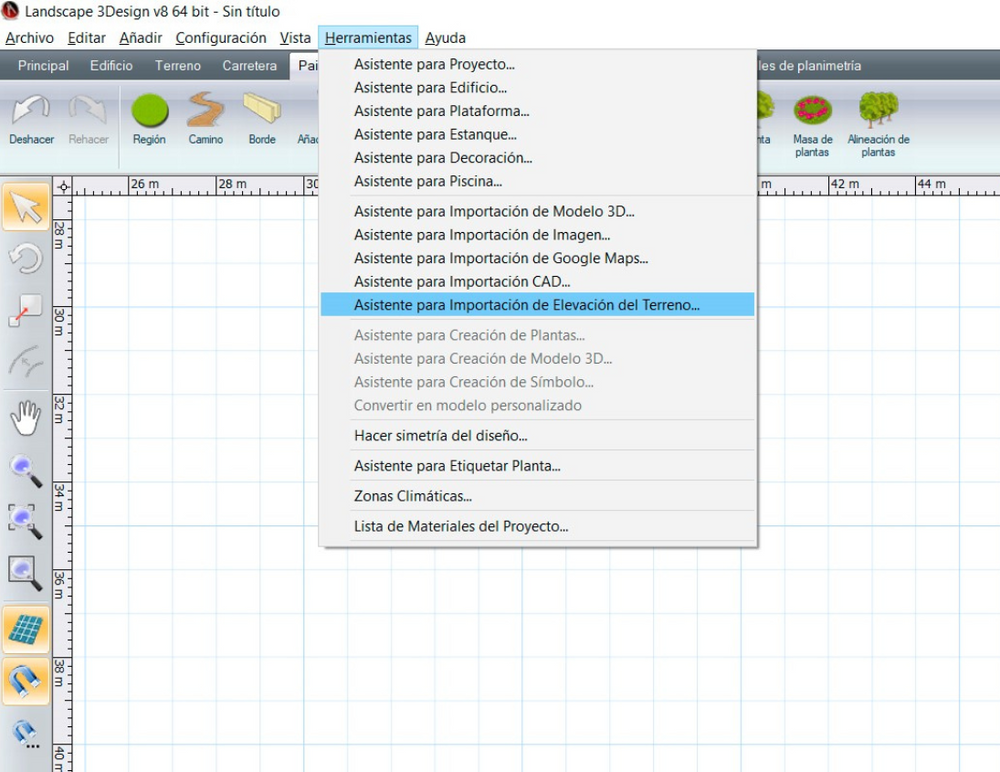Open magnet snap options with dots
This screenshot has width=1000, height=772.
coord(25,734)
